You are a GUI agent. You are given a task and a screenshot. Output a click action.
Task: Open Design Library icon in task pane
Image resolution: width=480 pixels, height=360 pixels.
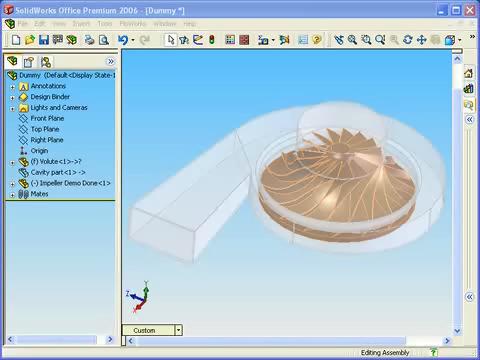(469, 89)
